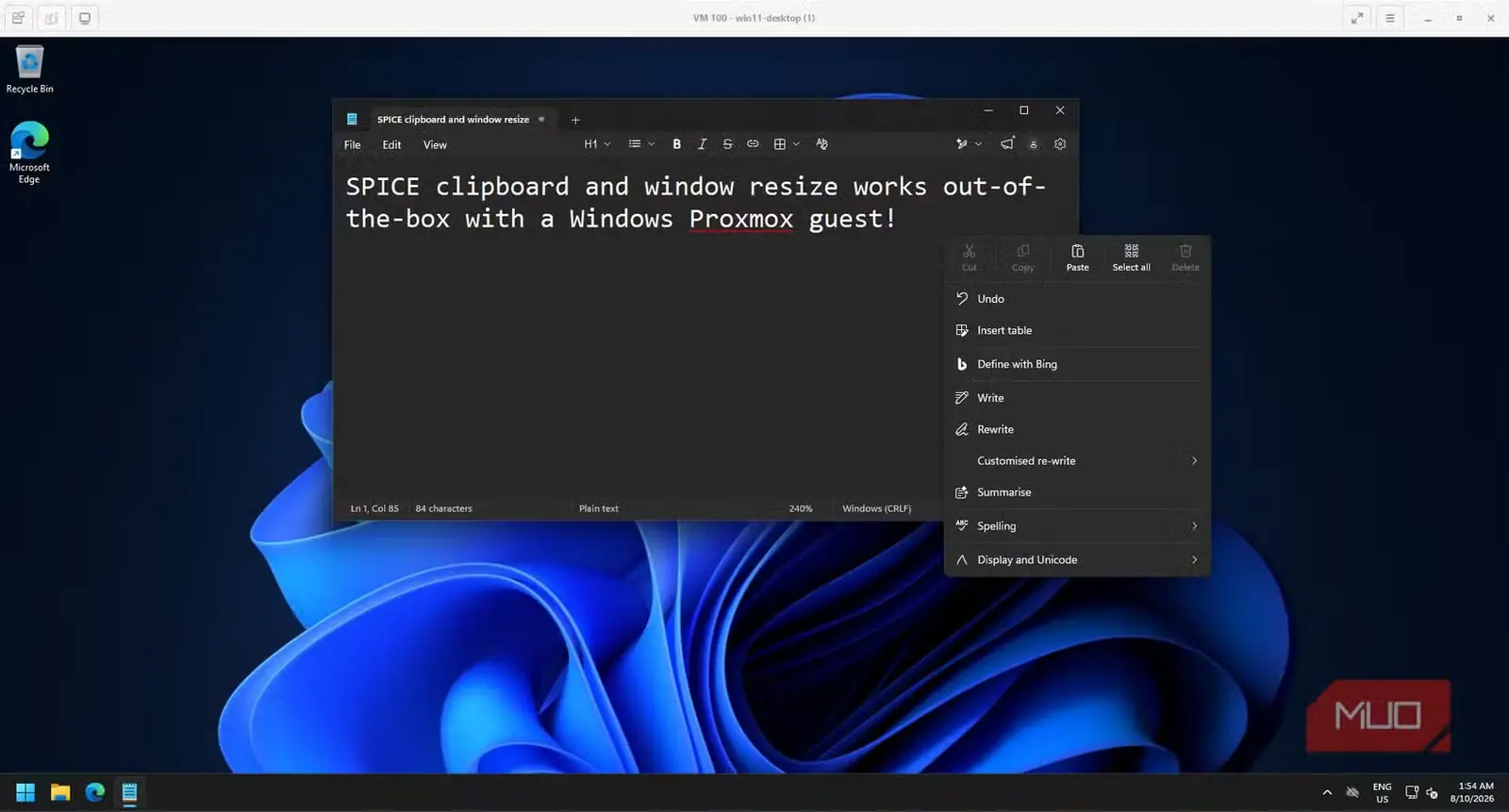Click the account profile icon in Notepad
The image size is (1509, 812).
coord(1034,144)
